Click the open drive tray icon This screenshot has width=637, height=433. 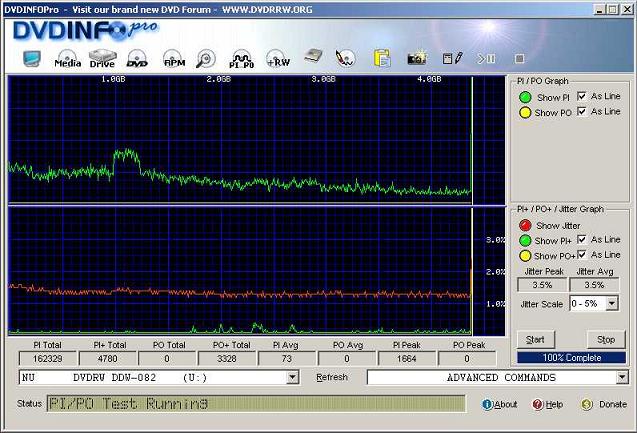pos(313,56)
